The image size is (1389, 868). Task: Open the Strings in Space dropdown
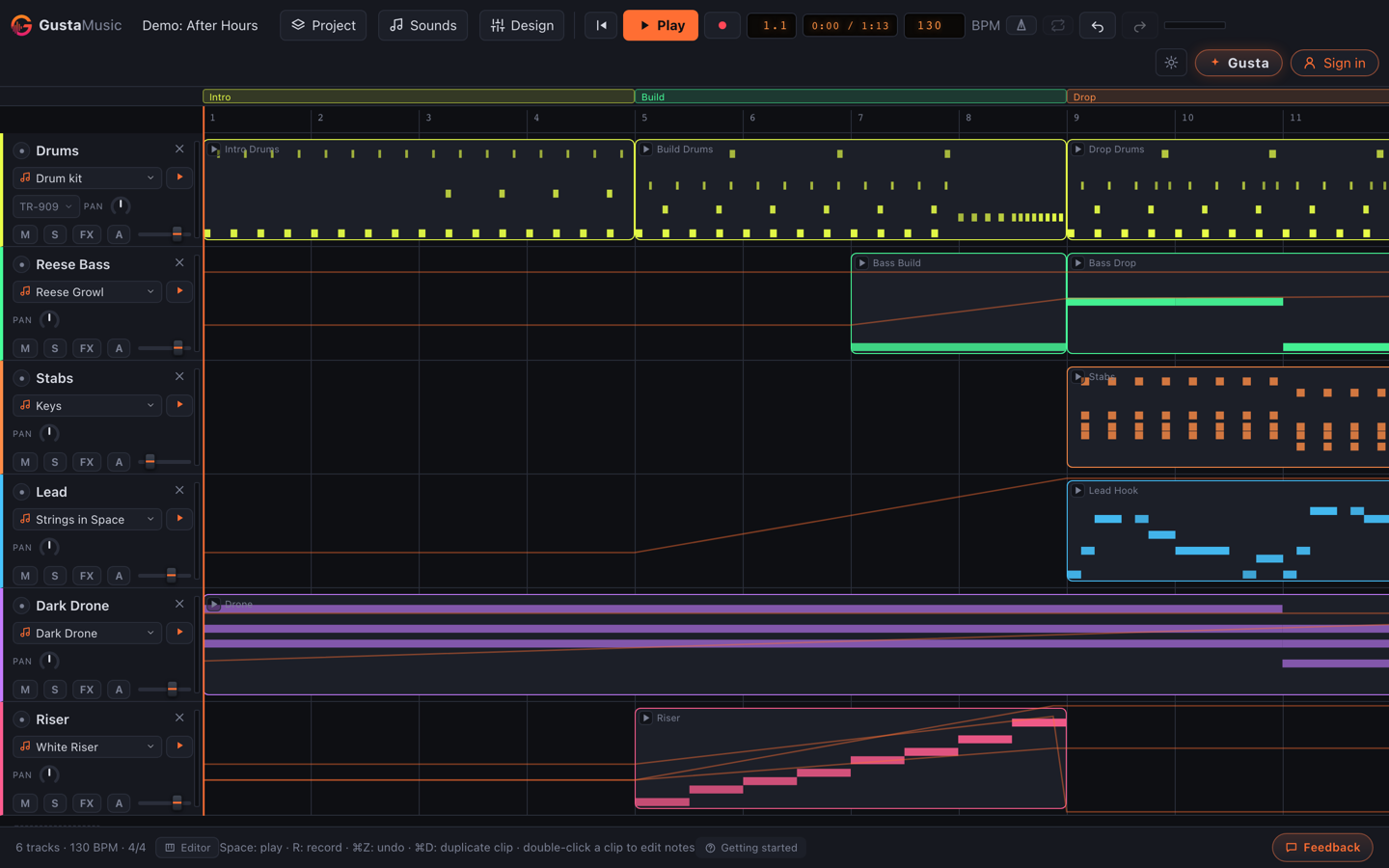87,520
